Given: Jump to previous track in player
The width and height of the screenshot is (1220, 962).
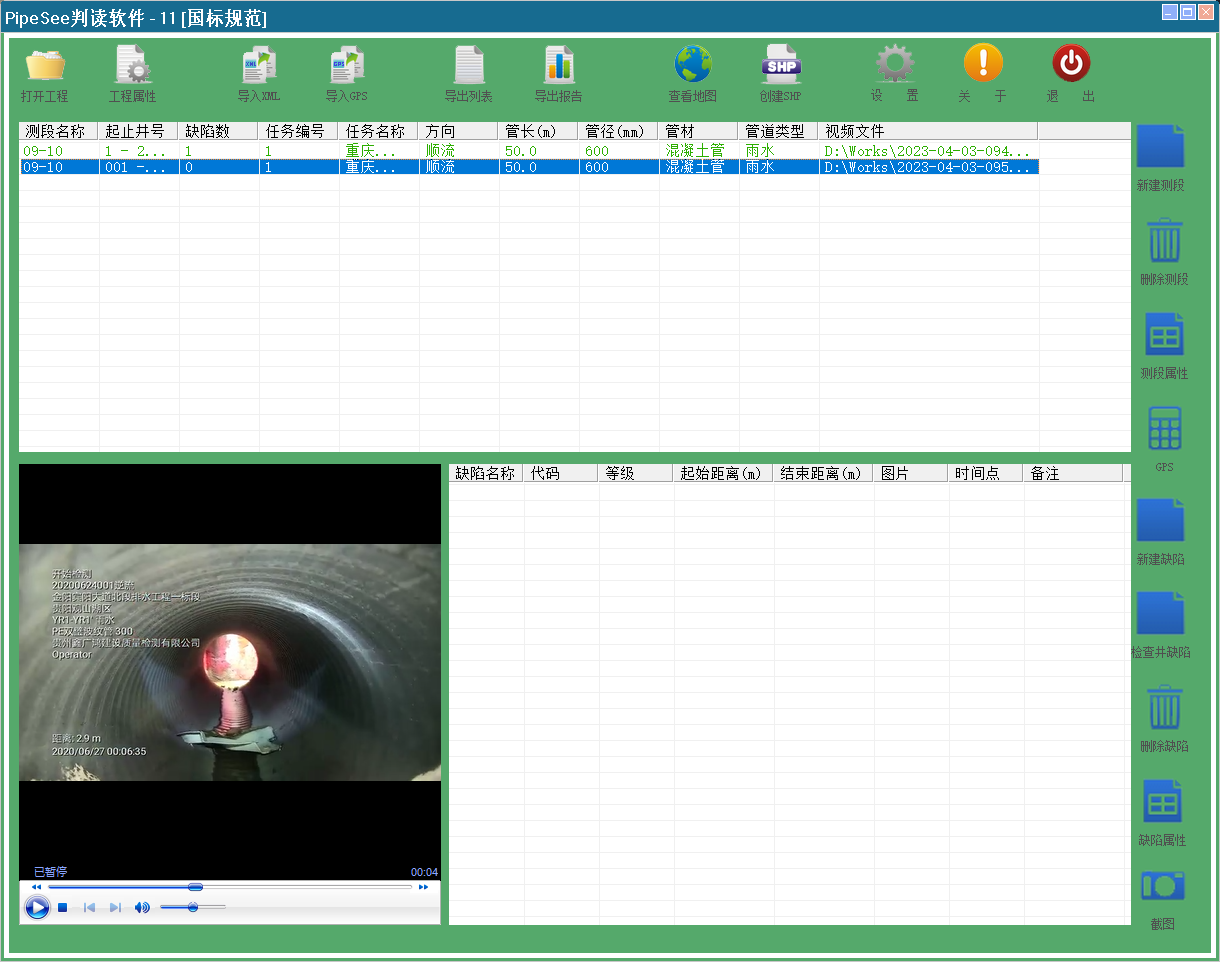Looking at the screenshot, I should (x=89, y=907).
